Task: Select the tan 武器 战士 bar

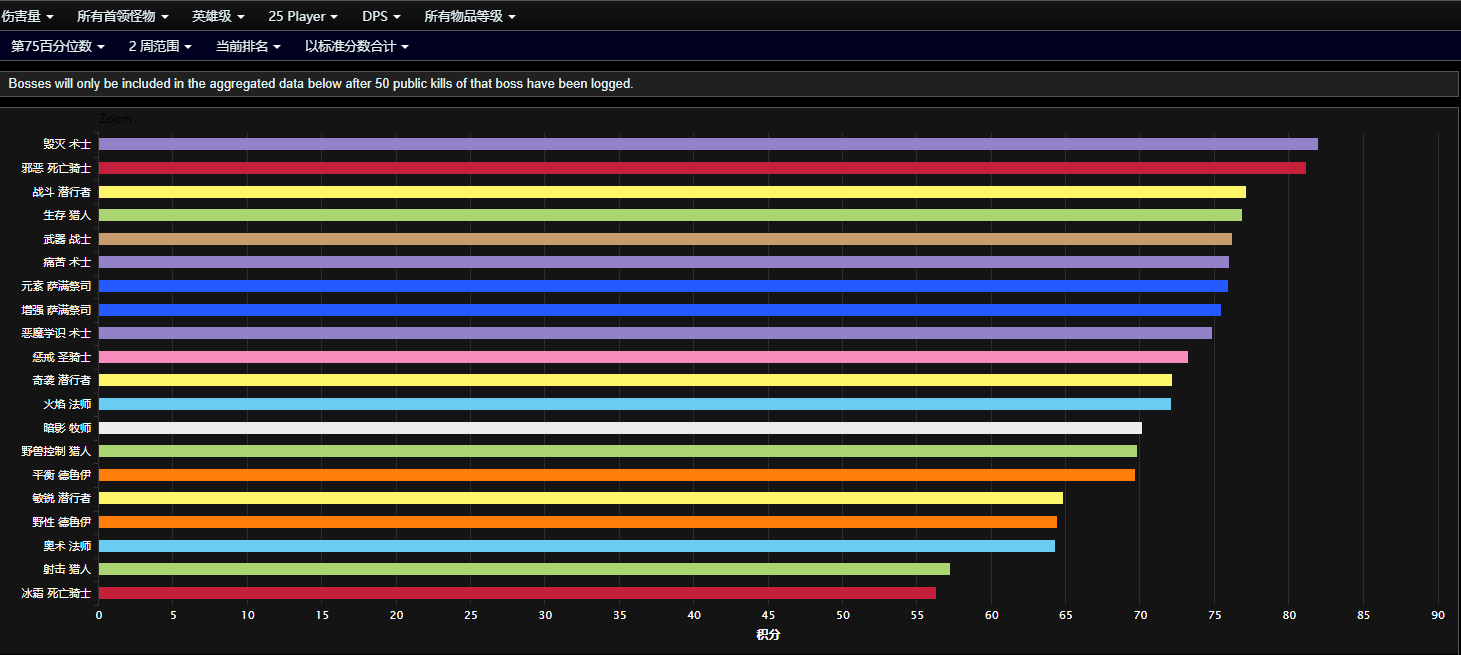Action: tap(664, 239)
